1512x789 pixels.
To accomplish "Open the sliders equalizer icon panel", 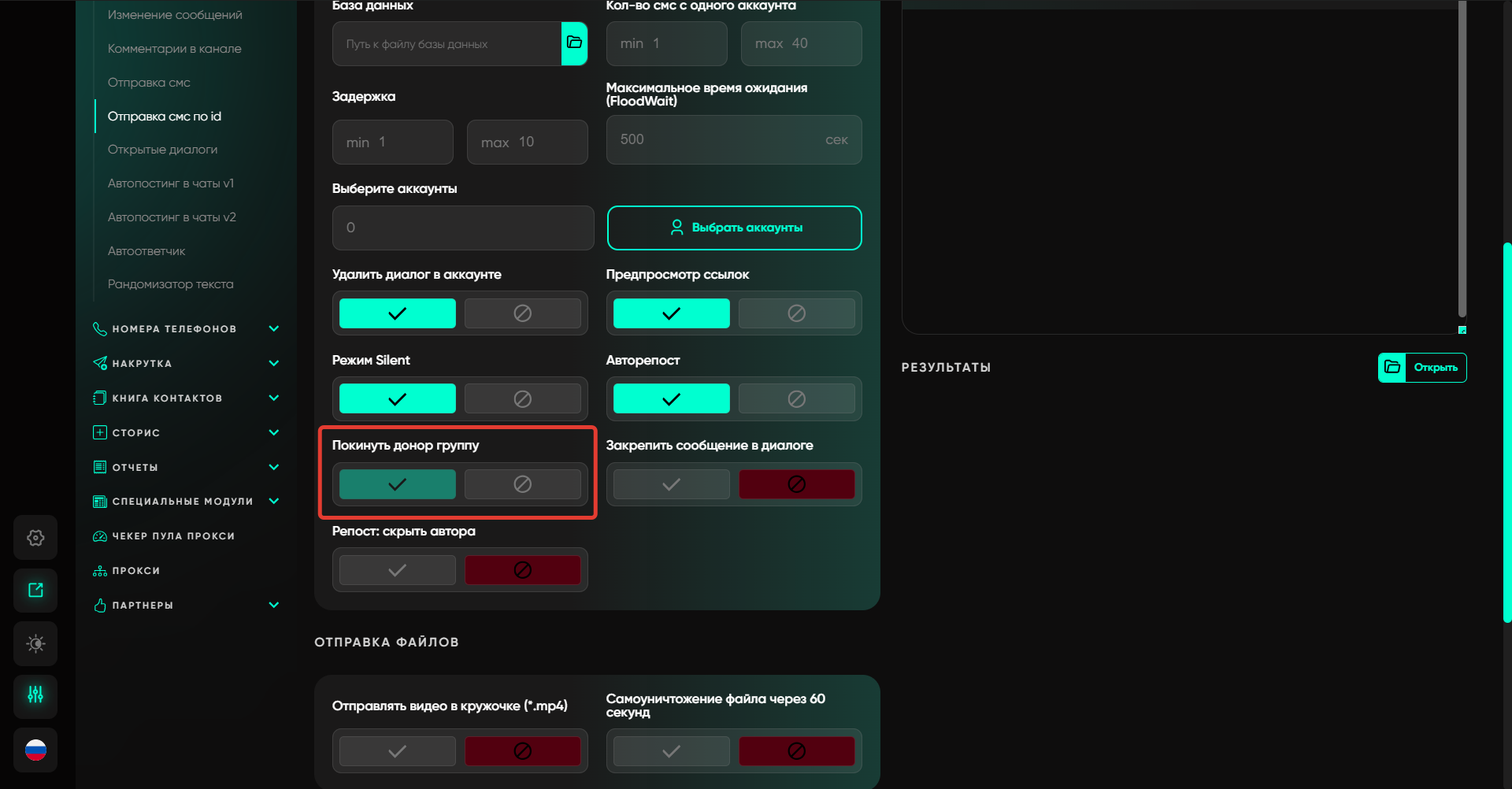I will point(35,695).
